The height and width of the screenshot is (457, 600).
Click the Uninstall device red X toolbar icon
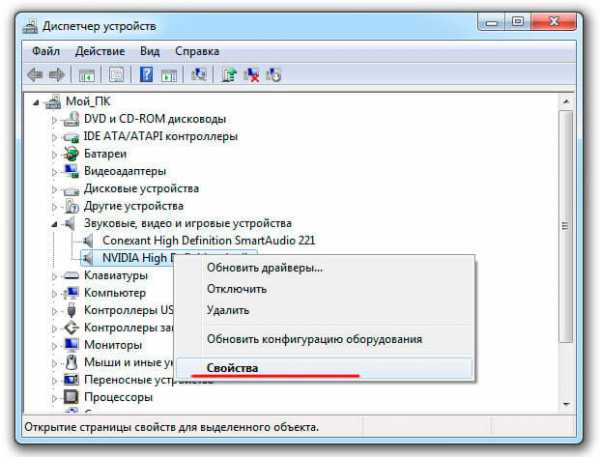point(251,75)
